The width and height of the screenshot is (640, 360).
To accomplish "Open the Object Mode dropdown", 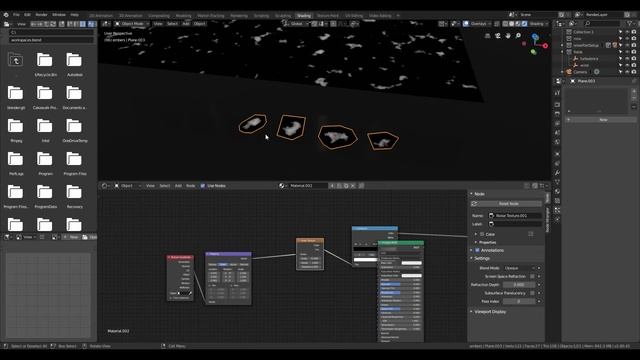I will (131, 24).
